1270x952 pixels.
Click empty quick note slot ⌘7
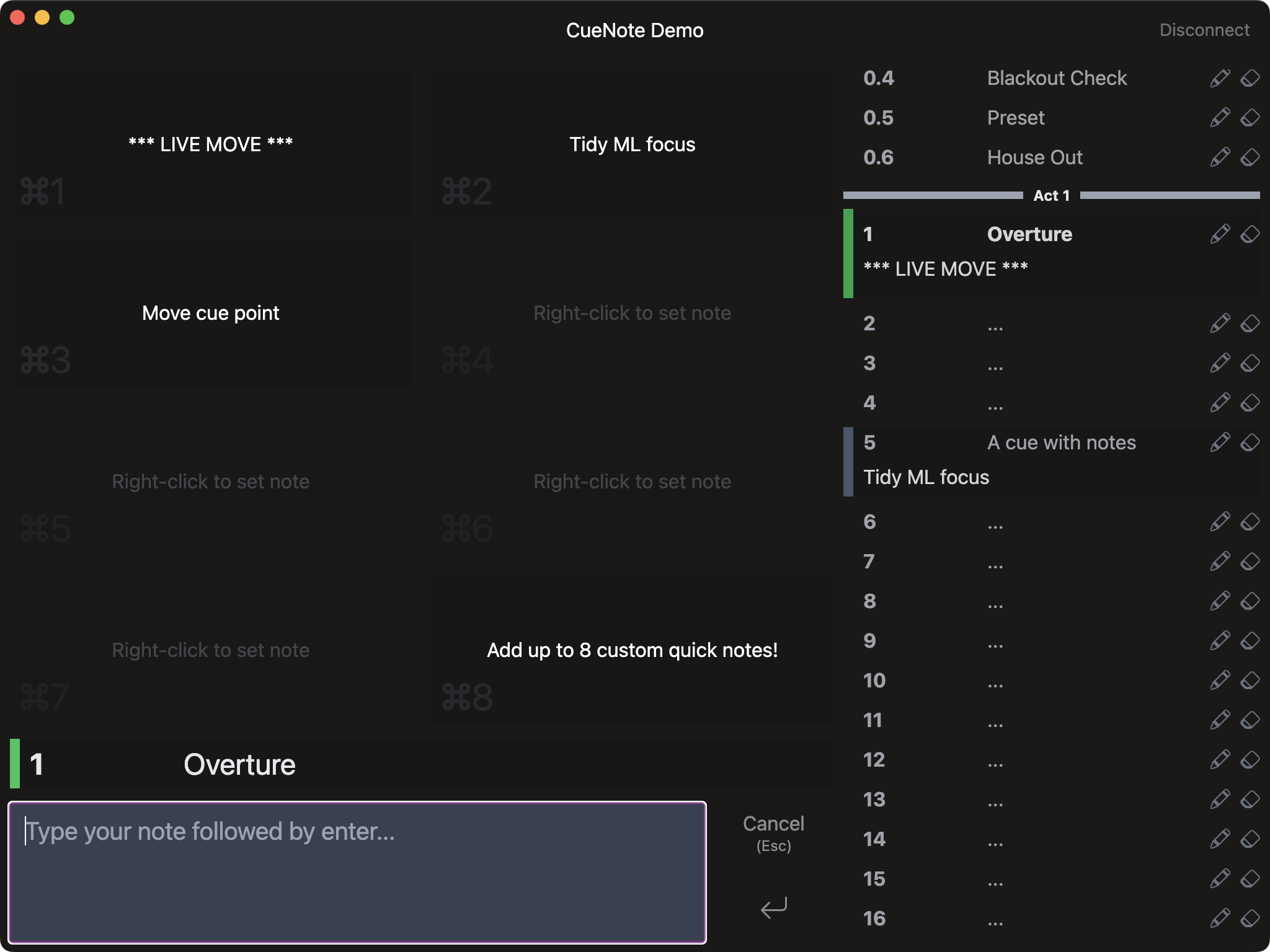[210, 650]
